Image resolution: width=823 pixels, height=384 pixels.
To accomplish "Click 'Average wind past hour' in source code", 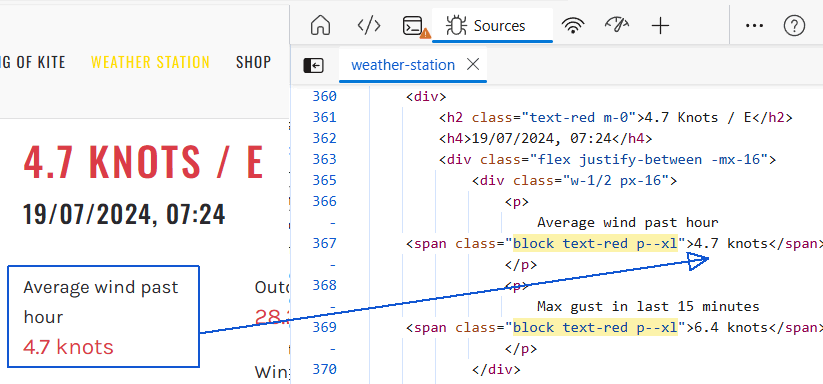I will 628,222.
